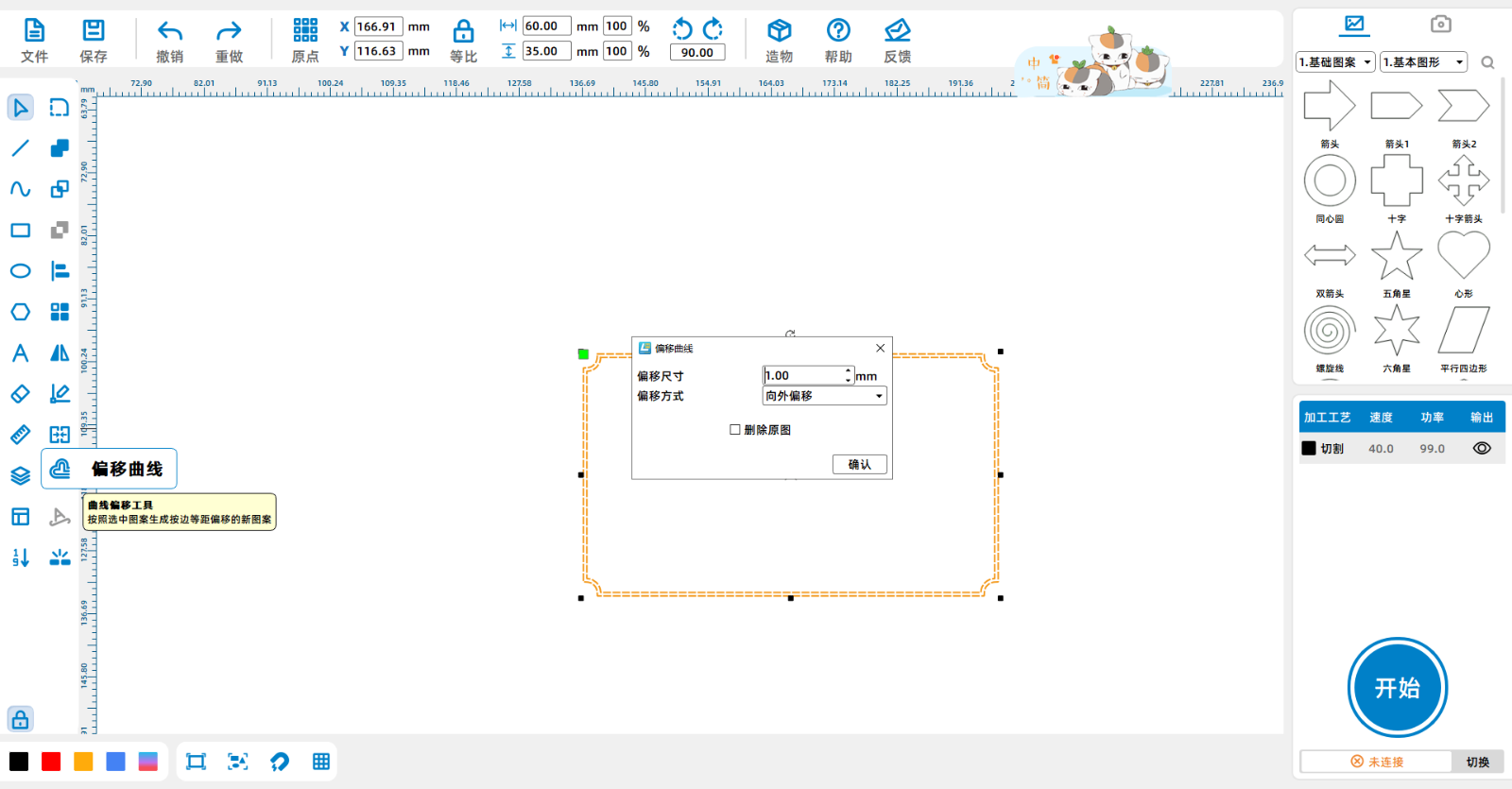Expand the 1.基本图形 subcategory dropdown
Screen dimensions: 1512x789
point(1423,62)
